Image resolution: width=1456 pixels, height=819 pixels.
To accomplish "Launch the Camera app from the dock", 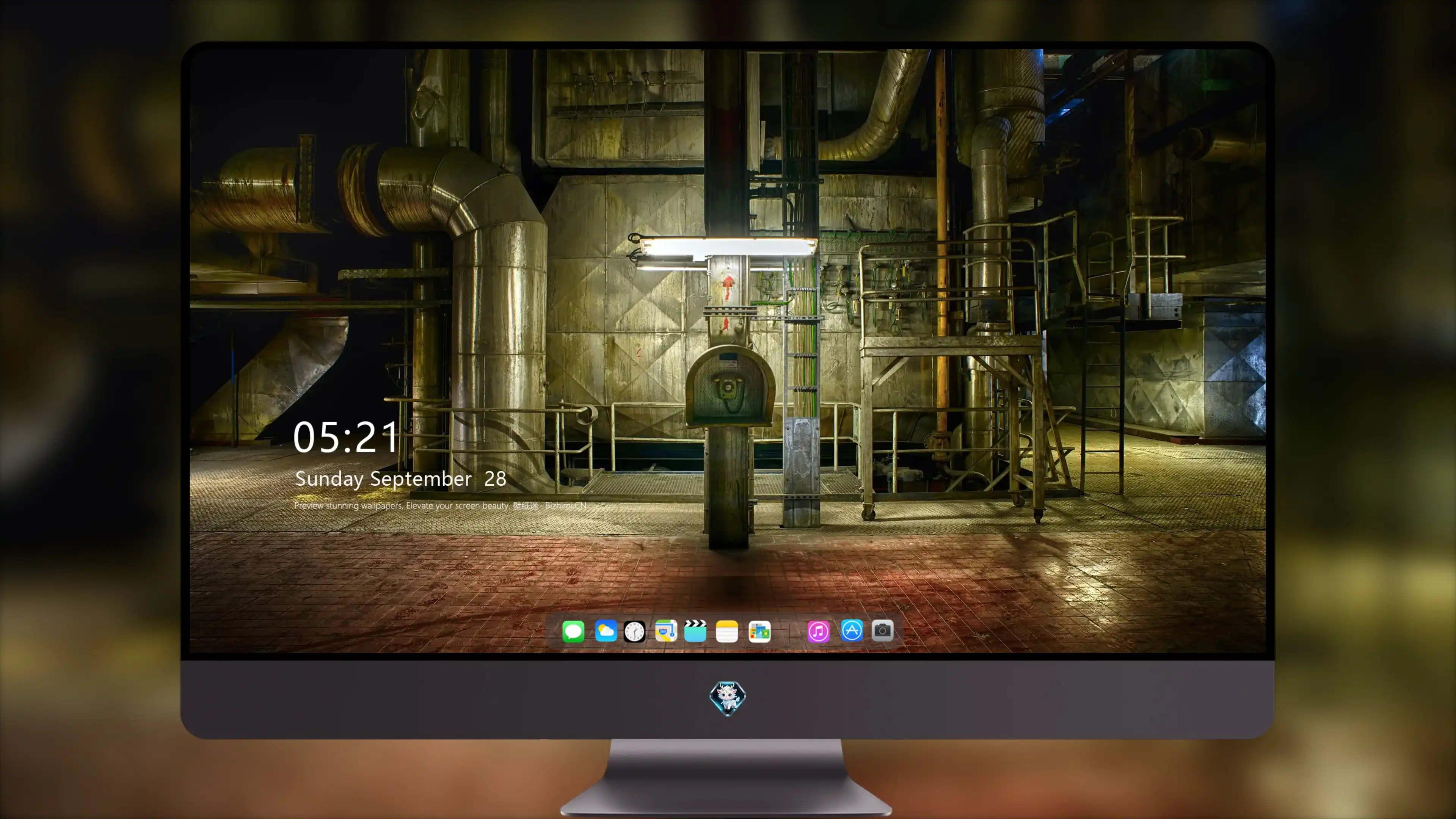I will point(882,630).
